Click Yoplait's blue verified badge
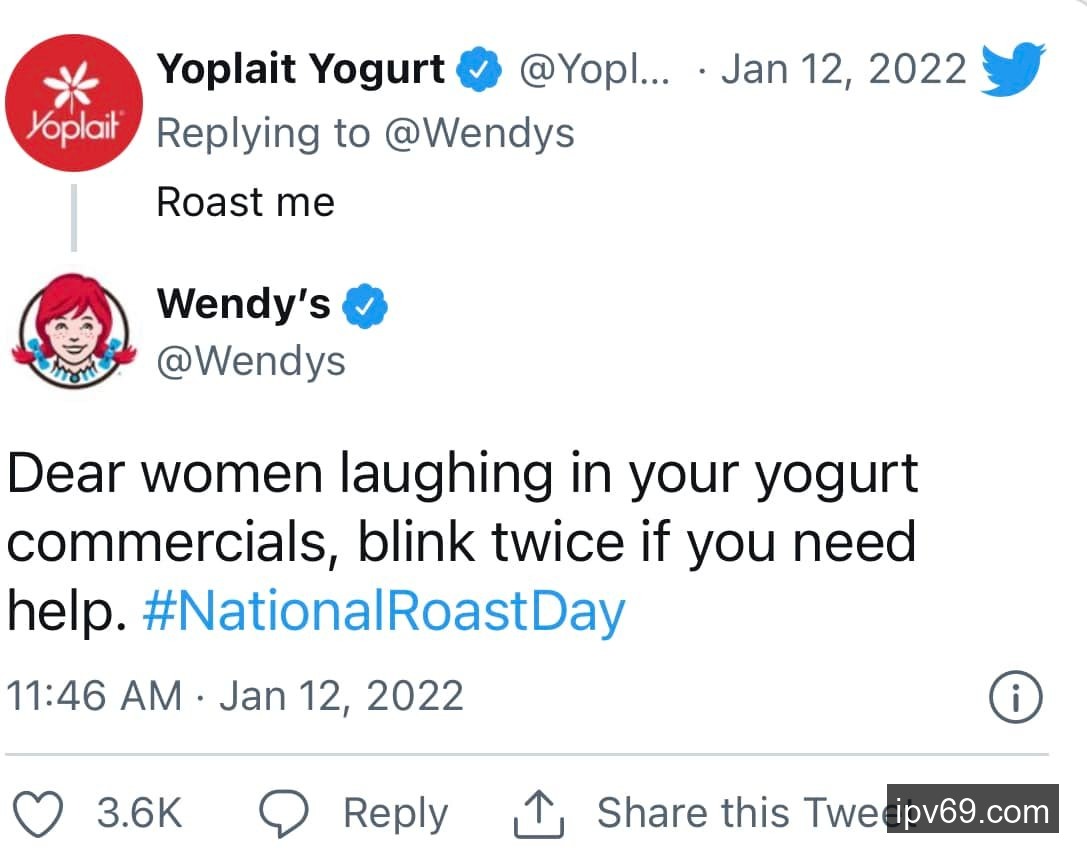This screenshot has width=1087, height=861. (x=478, y=70)
